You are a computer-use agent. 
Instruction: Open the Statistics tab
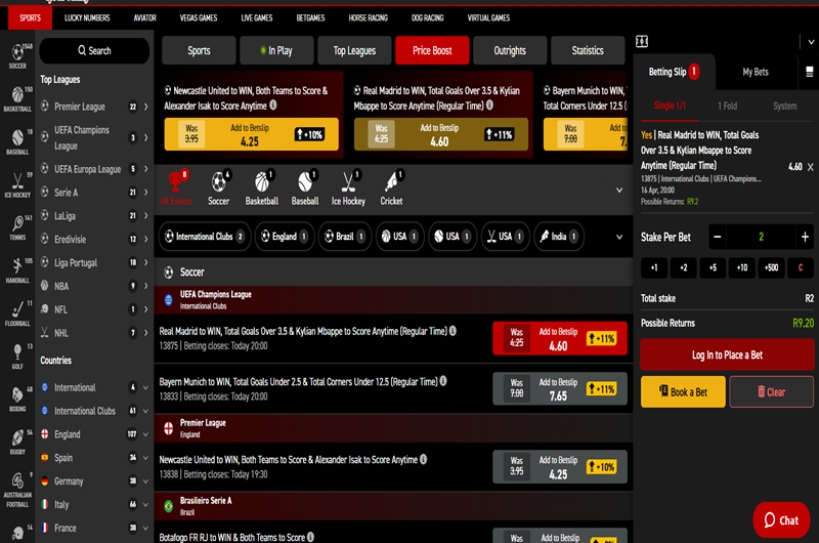coord(588,51)
